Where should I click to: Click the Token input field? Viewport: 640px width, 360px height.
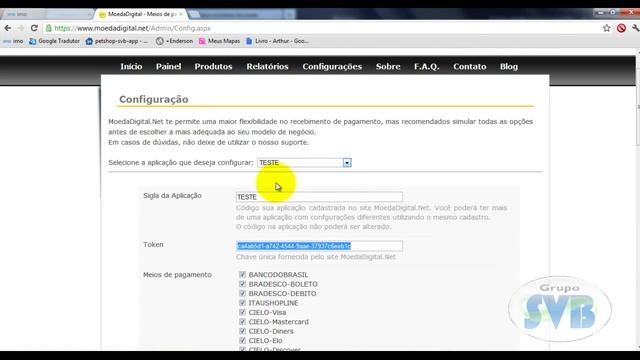tap(319, 246)
